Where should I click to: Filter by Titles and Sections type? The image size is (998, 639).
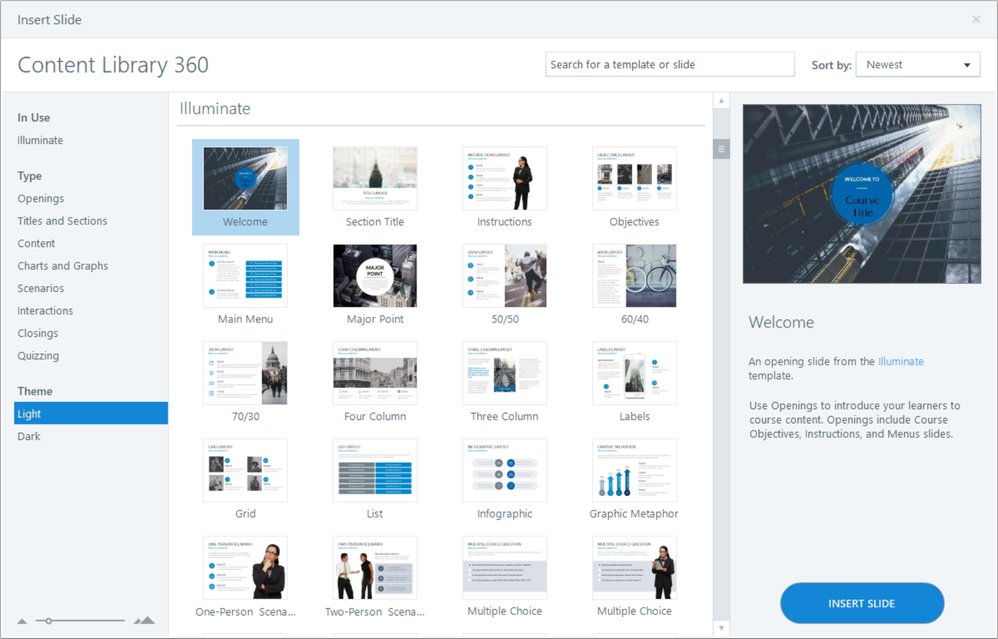(x=62, y=221)
